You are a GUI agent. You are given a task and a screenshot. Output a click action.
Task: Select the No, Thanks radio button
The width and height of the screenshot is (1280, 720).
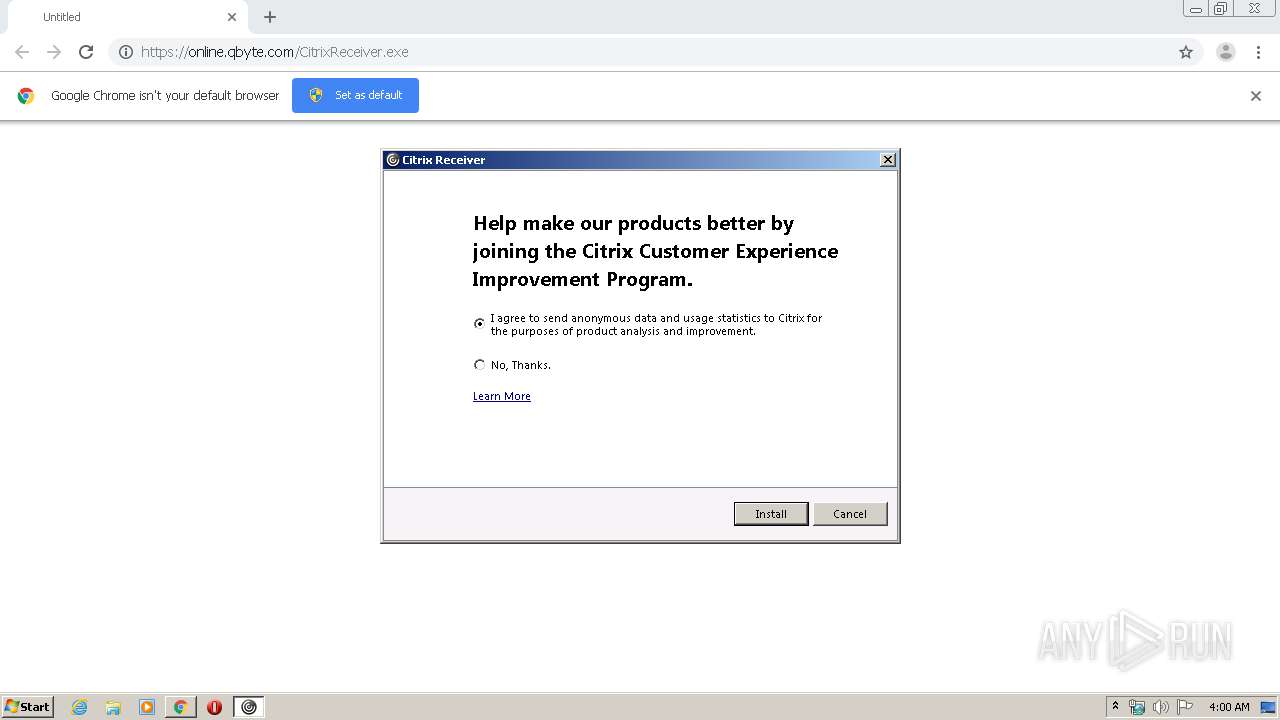pos(479,365)
